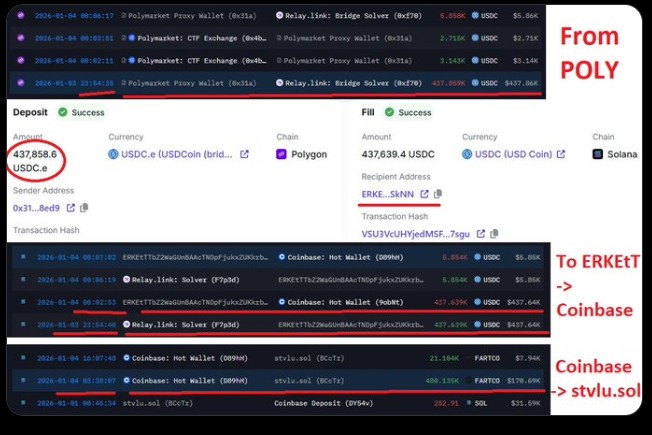Open sender address 0x31...8ed9 in explorer
The height and width of the screenshot is (435, 652).
[70, 208]
